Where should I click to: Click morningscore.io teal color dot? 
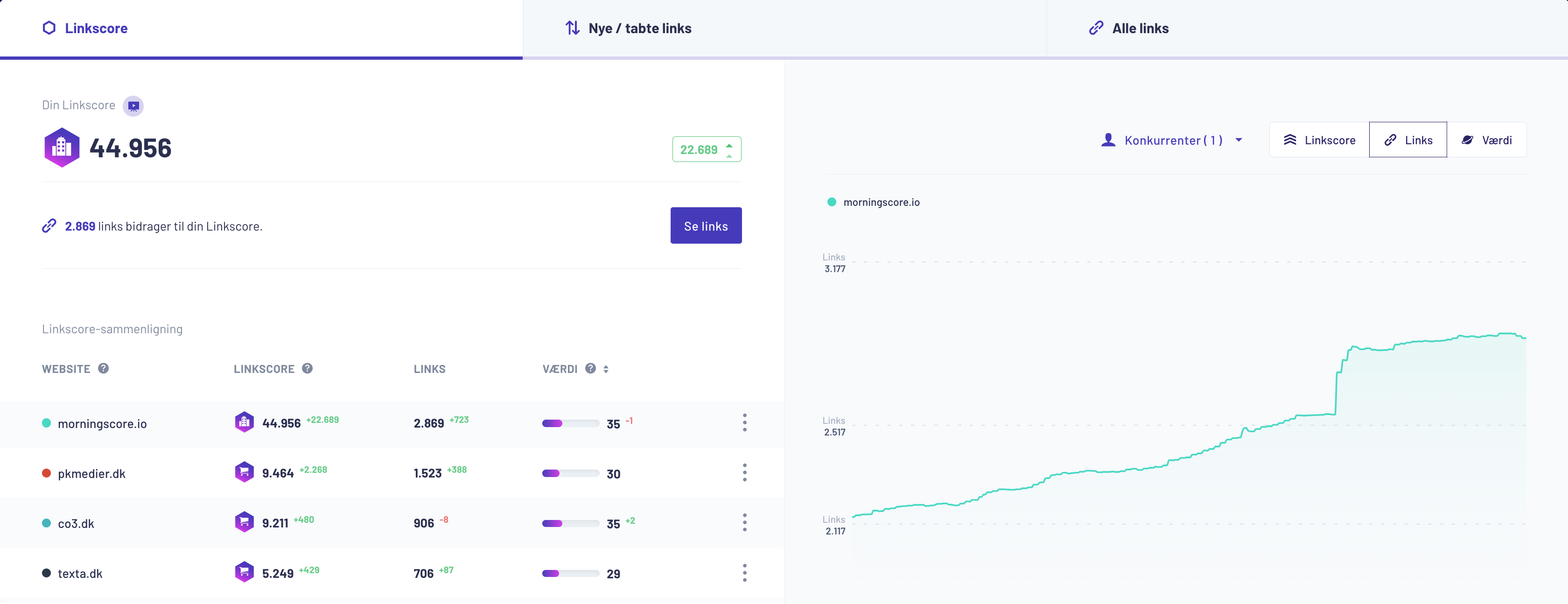[46, 423]
